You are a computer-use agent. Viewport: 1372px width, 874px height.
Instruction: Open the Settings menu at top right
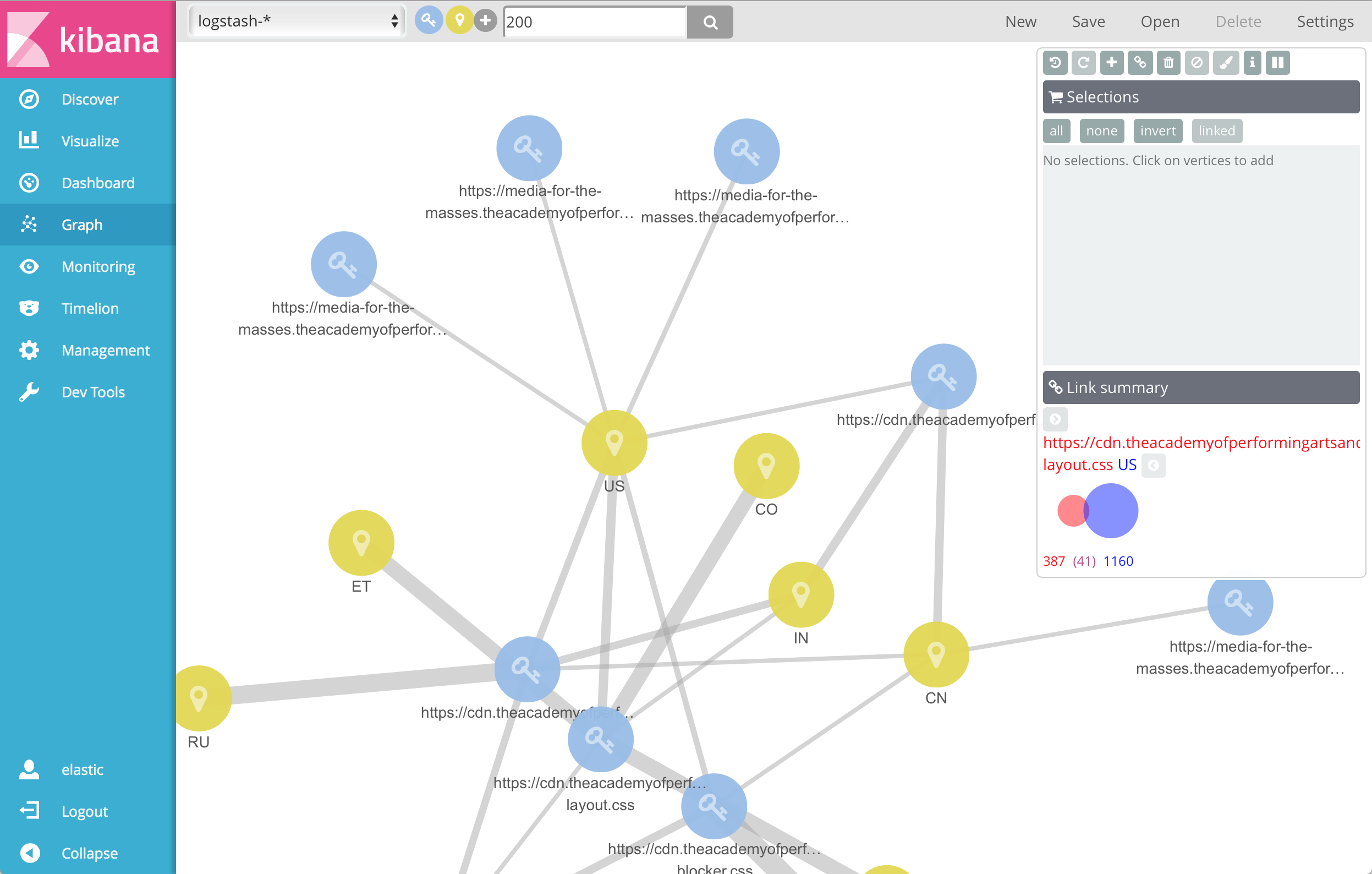(1325, 21)
